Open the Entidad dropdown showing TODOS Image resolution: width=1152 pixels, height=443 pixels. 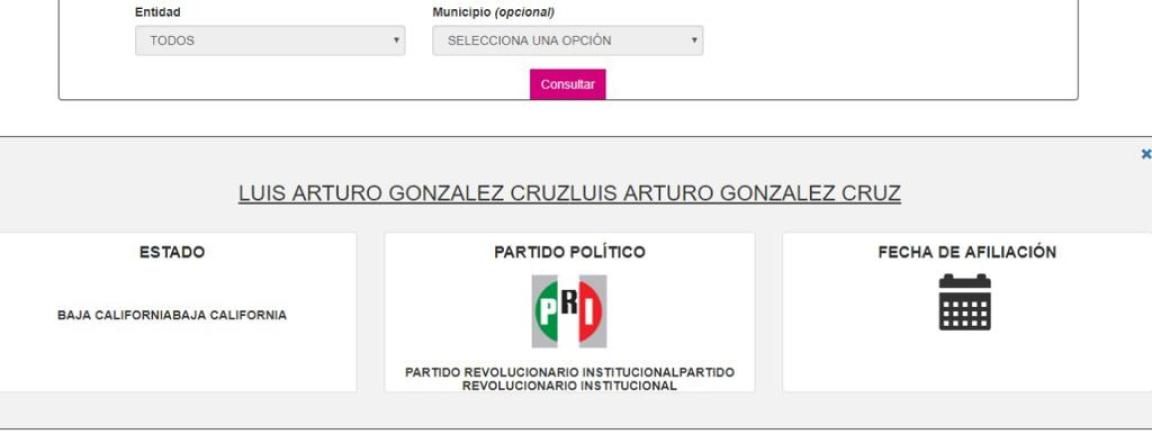[270, 40]
